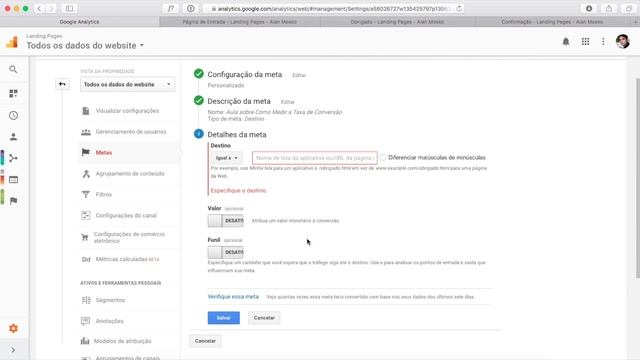Switch to 'Obrigado - Landing Pages' tab
Viewport: 640px width, 360px height.
397,22
